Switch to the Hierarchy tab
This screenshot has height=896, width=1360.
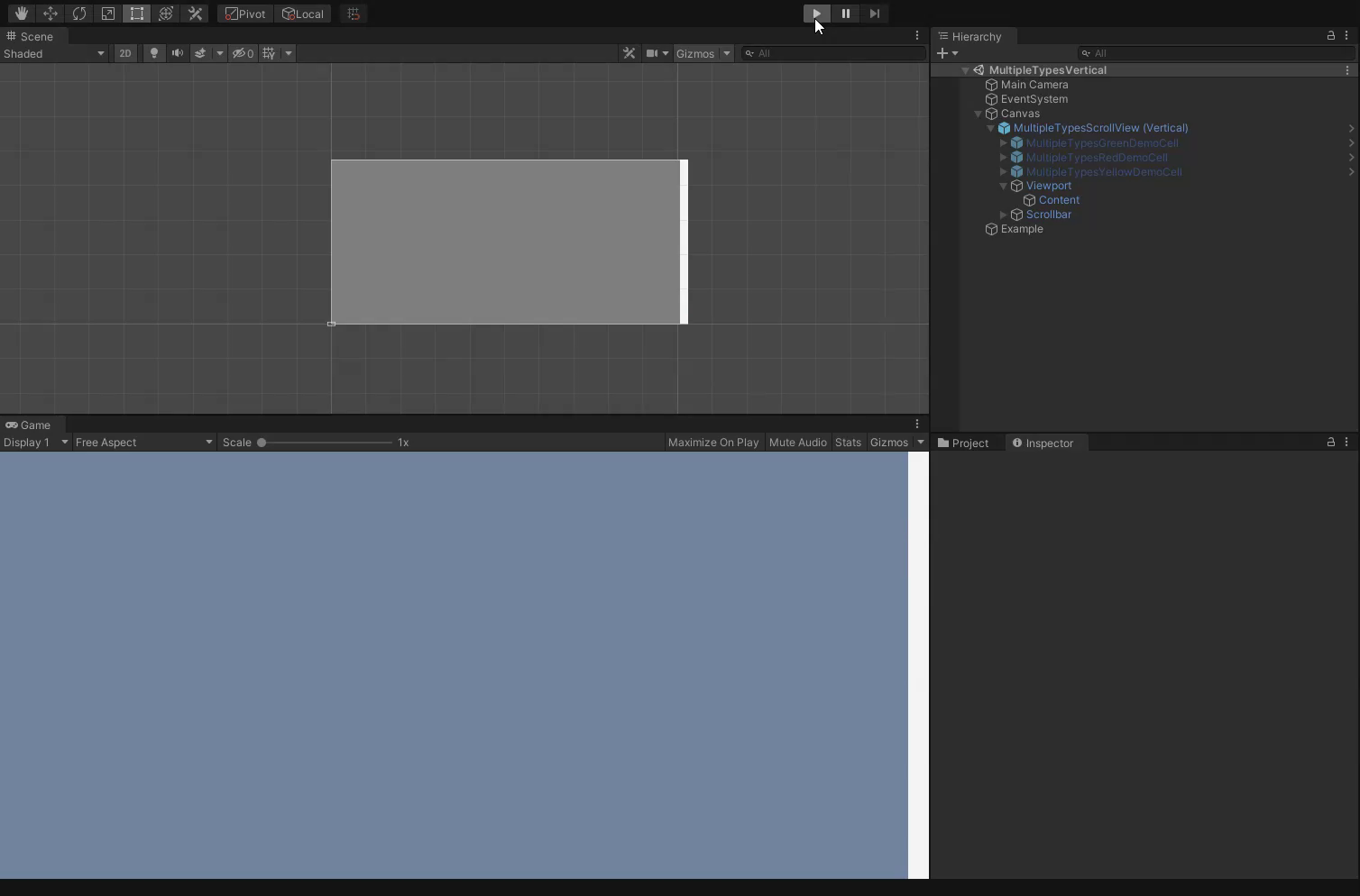coord(970,36)
